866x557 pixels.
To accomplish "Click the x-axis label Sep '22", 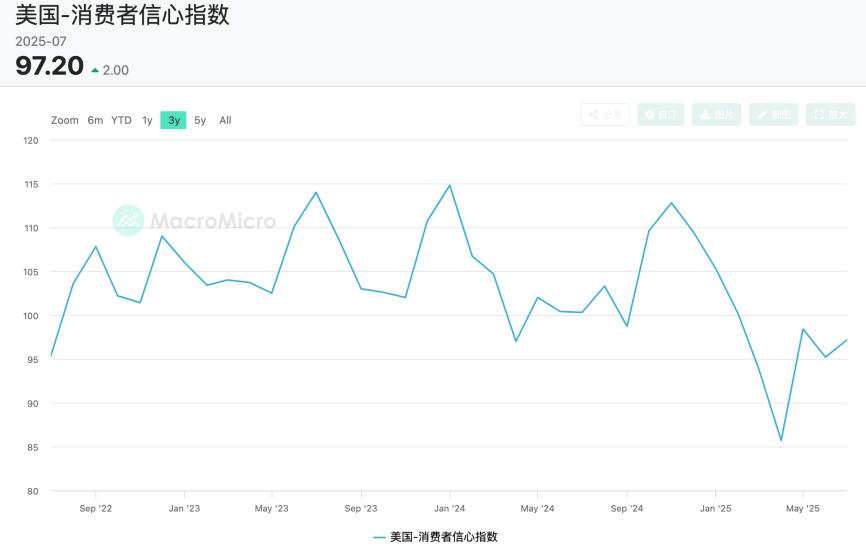I will 96,508.
